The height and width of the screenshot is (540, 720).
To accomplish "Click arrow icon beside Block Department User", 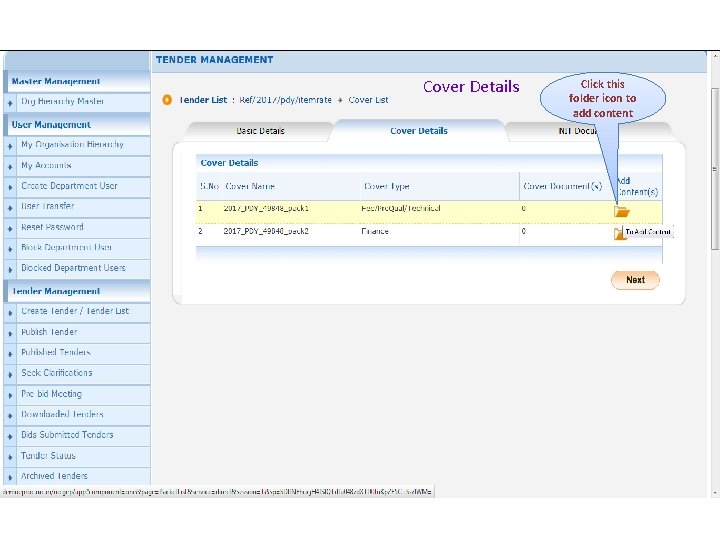I will click(10, 249).
